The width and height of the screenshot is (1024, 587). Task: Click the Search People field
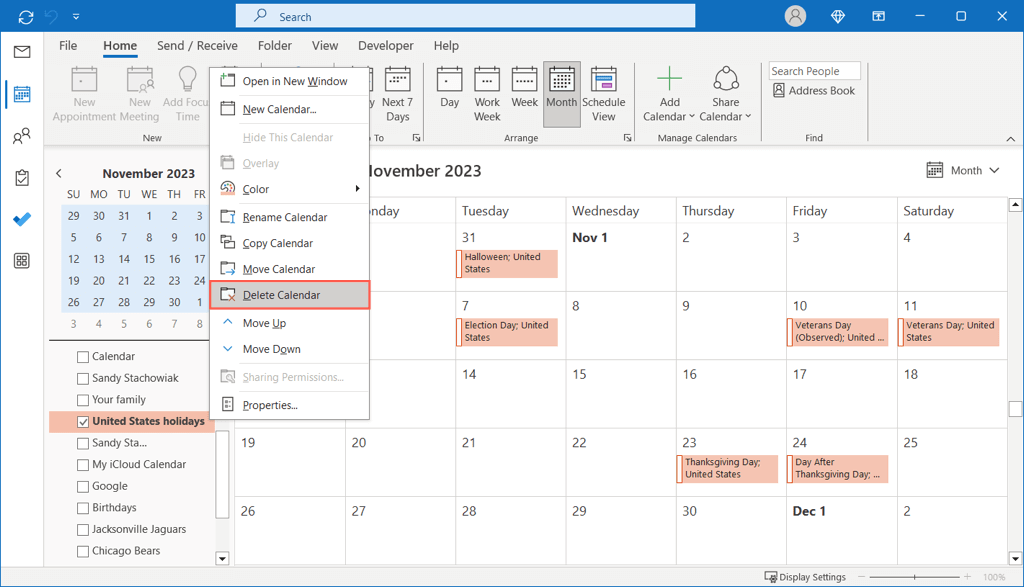(814, 71)
